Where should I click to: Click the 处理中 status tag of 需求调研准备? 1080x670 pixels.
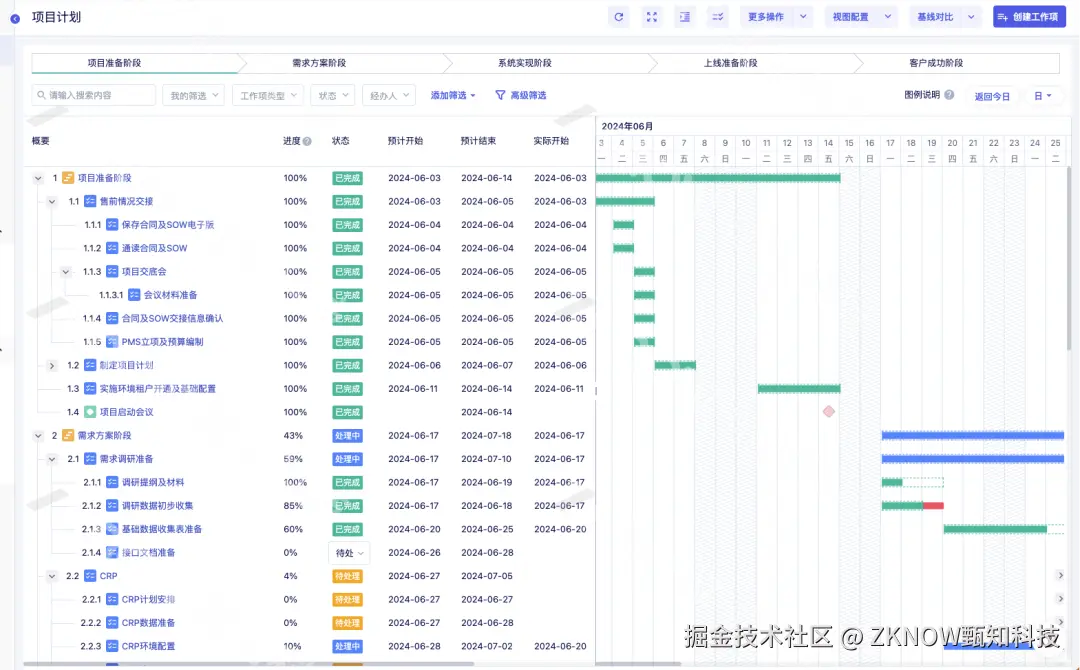[347, 459]
